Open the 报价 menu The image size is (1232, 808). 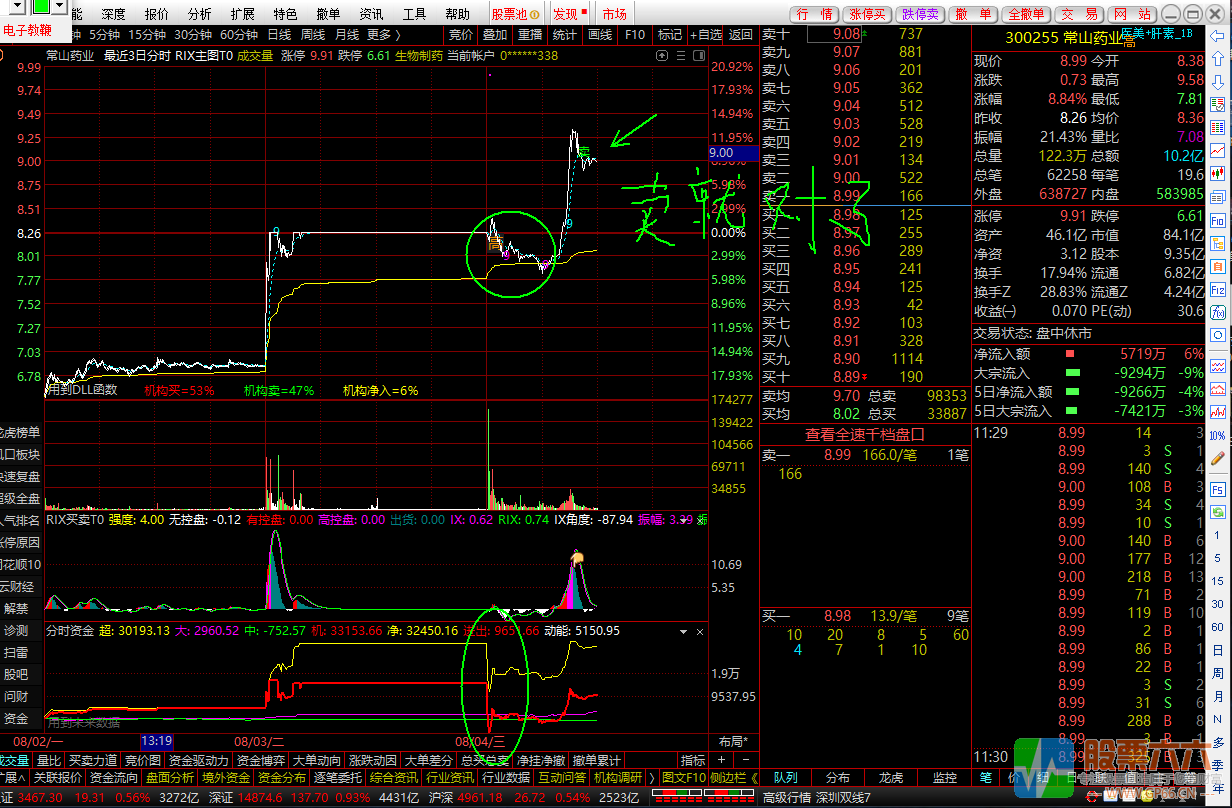157,14
